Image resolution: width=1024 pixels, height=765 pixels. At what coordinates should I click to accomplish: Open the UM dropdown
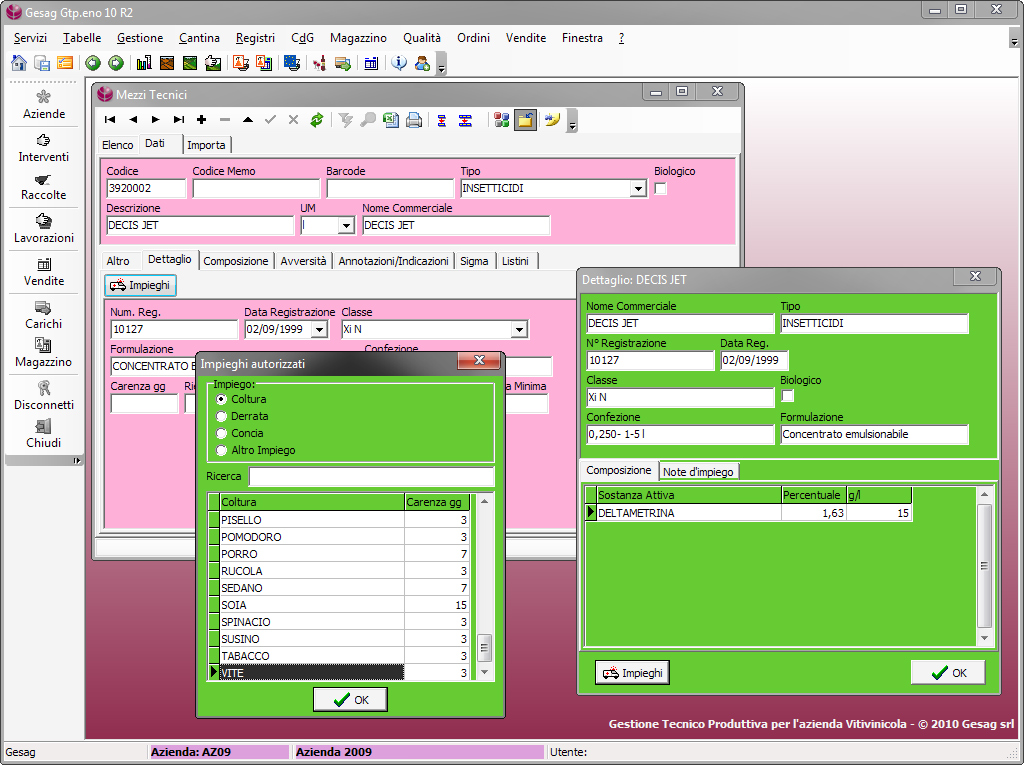click(x=346, y=226)
